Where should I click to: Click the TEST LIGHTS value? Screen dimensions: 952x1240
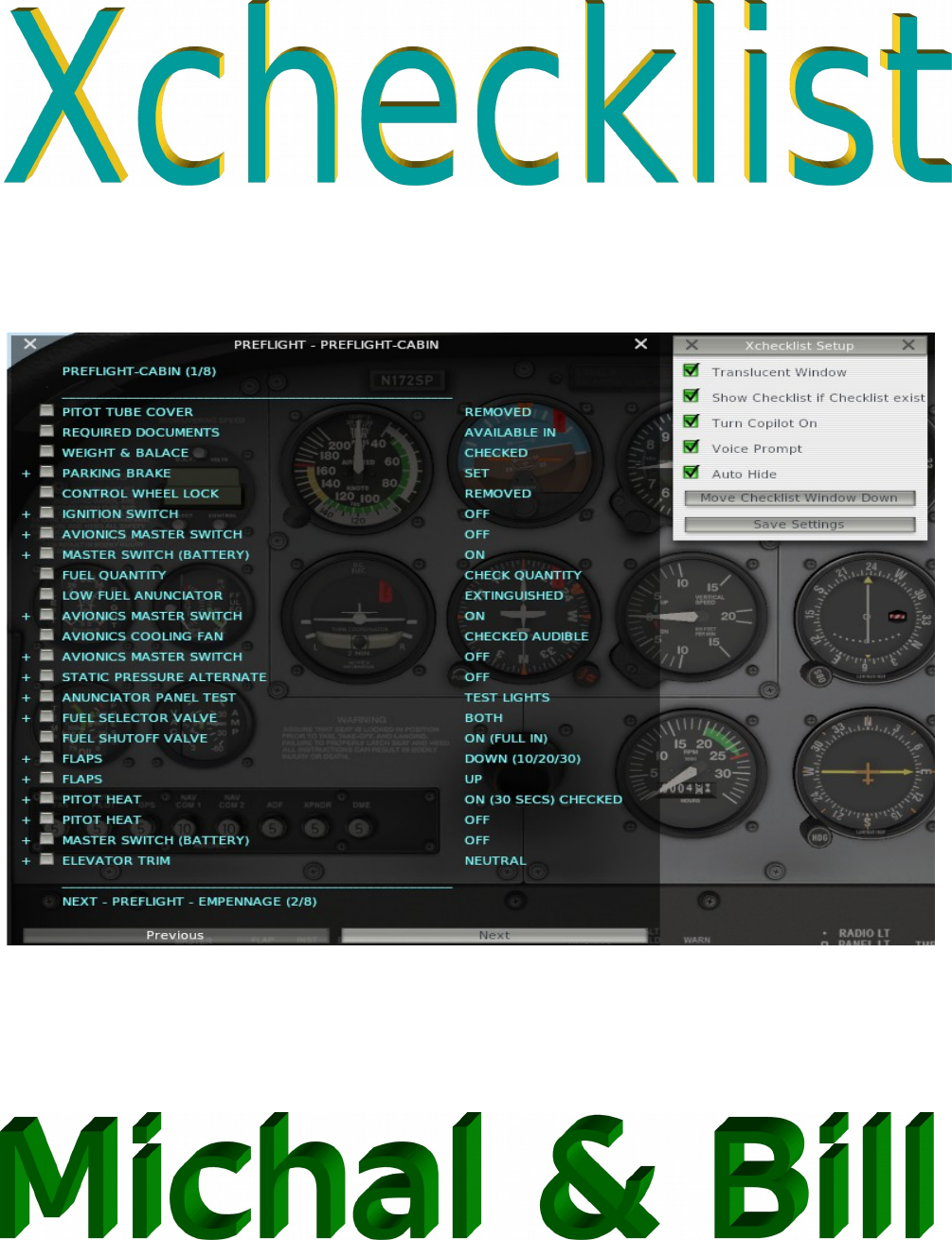tap(508, 697)
